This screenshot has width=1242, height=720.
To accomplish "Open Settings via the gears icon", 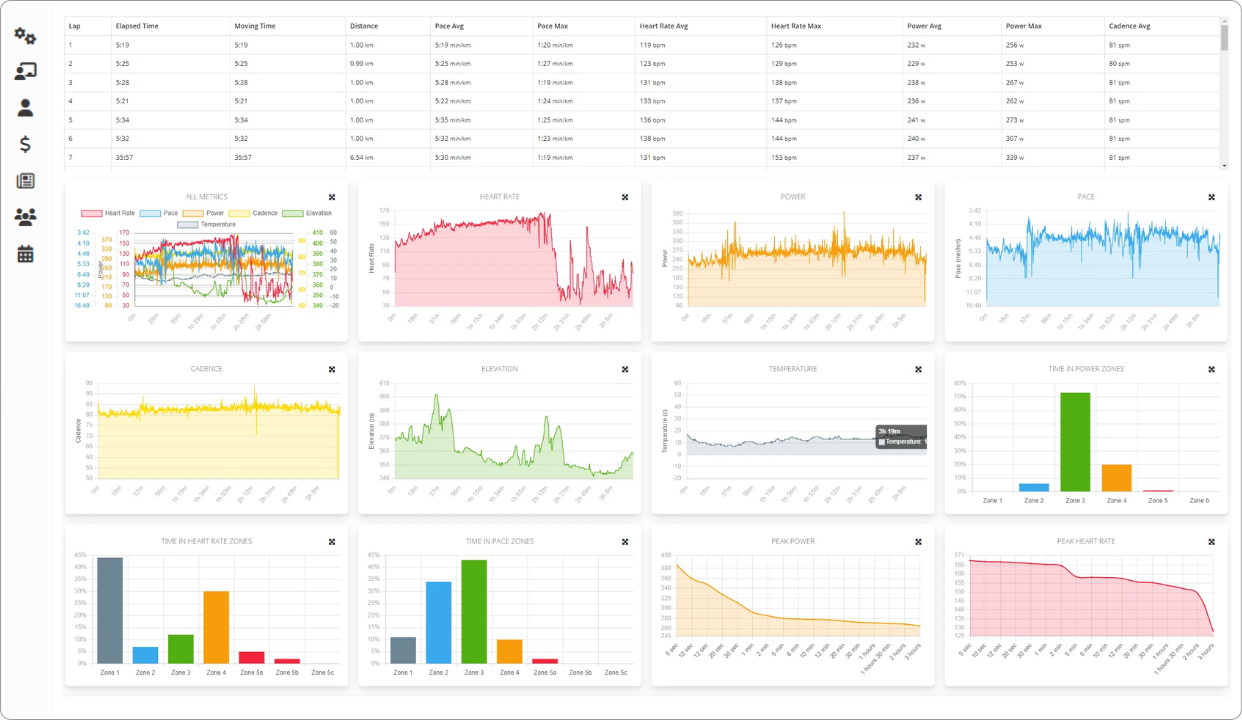I will [25, 35].
